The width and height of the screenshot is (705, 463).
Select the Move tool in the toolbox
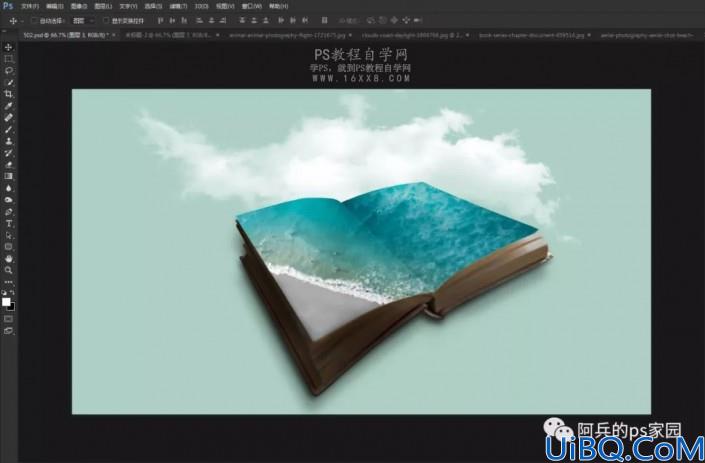8,47
